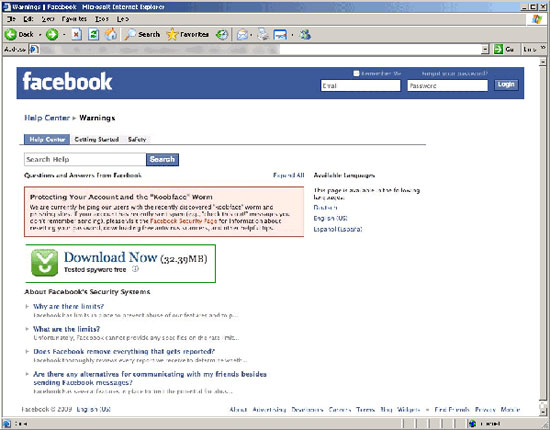550x430 pixels.
Task: Select the Help Center tab
Action: pos(47,139)
